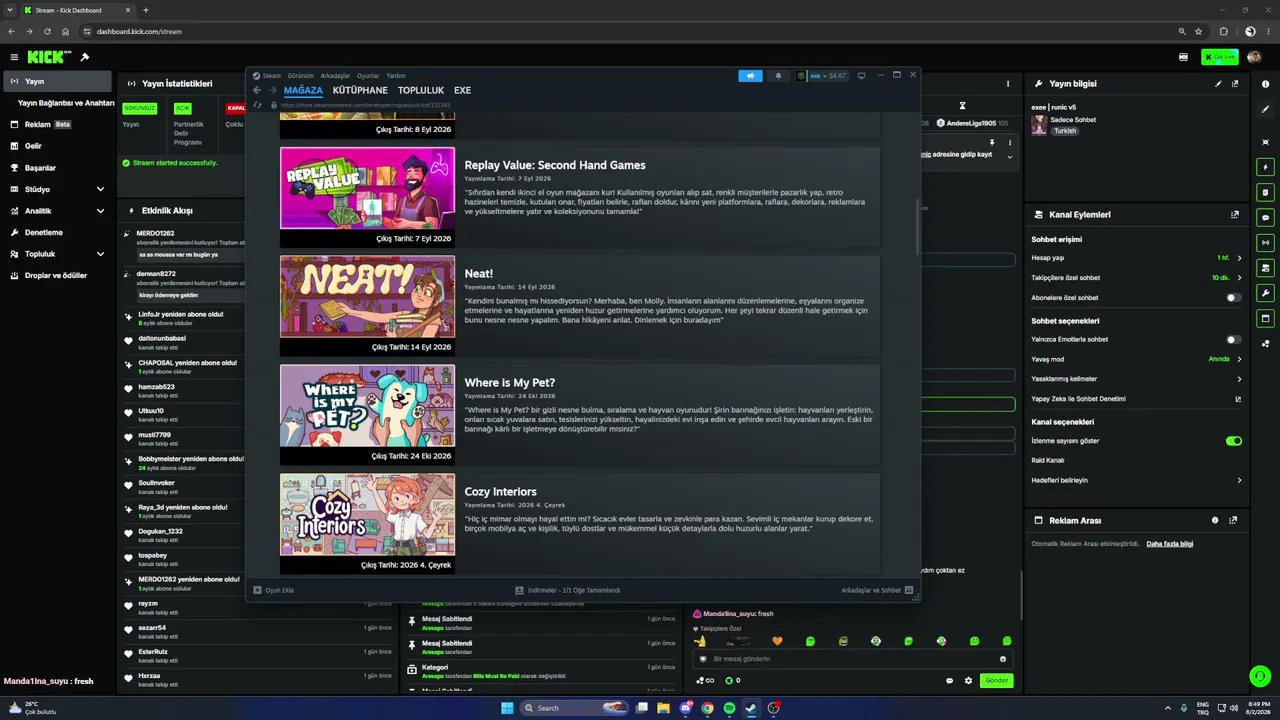Open Hedefleri belirleyin chevron

click(1239, 480)
